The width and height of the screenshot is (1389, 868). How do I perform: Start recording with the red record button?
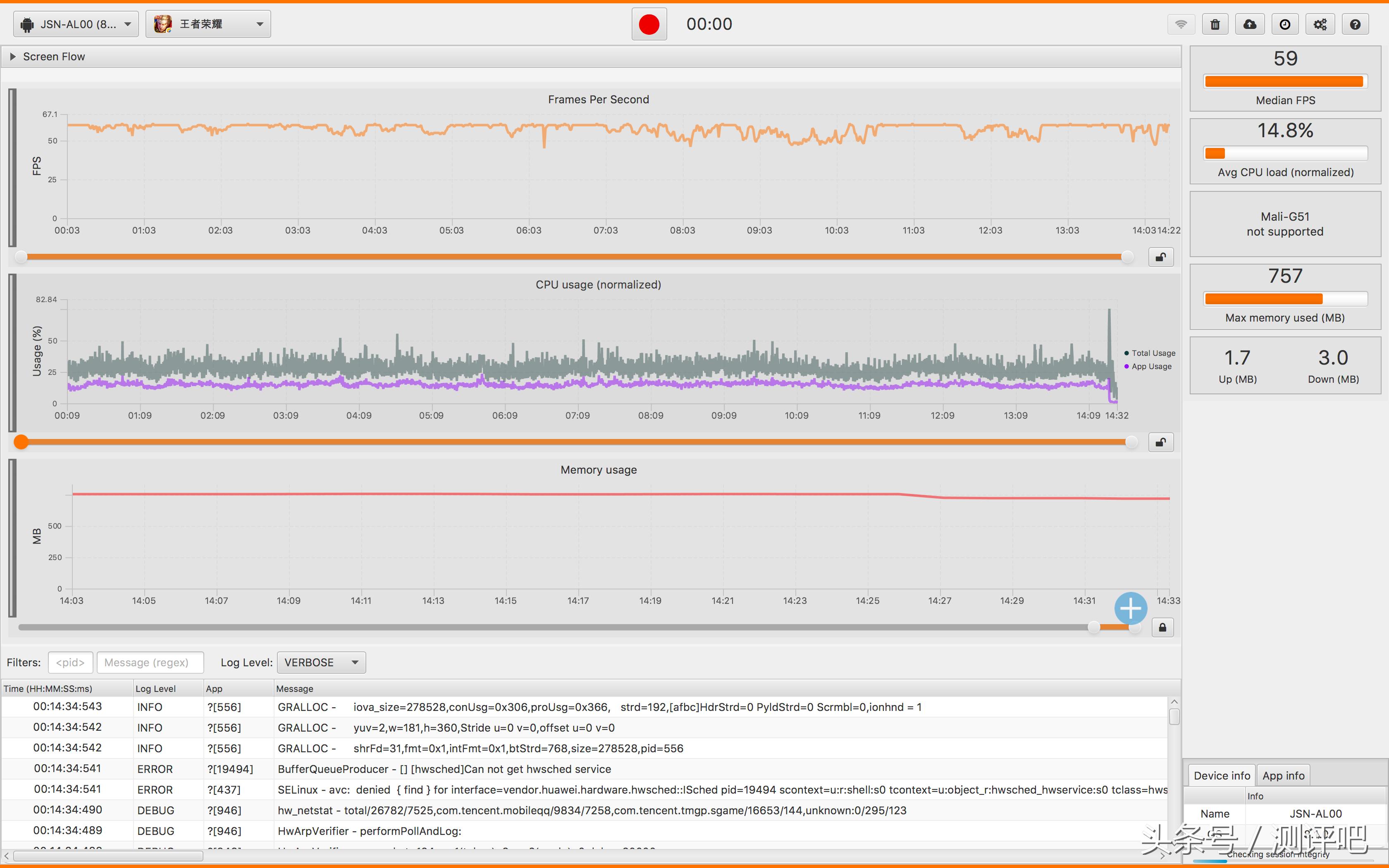(x=649, y=24)
